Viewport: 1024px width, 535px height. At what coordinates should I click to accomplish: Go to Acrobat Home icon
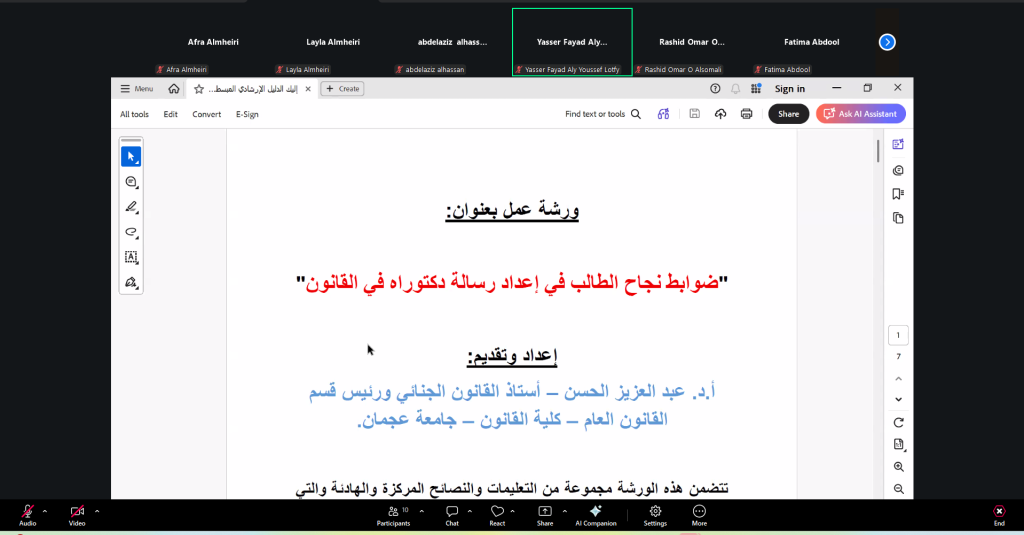coord(174,89)
